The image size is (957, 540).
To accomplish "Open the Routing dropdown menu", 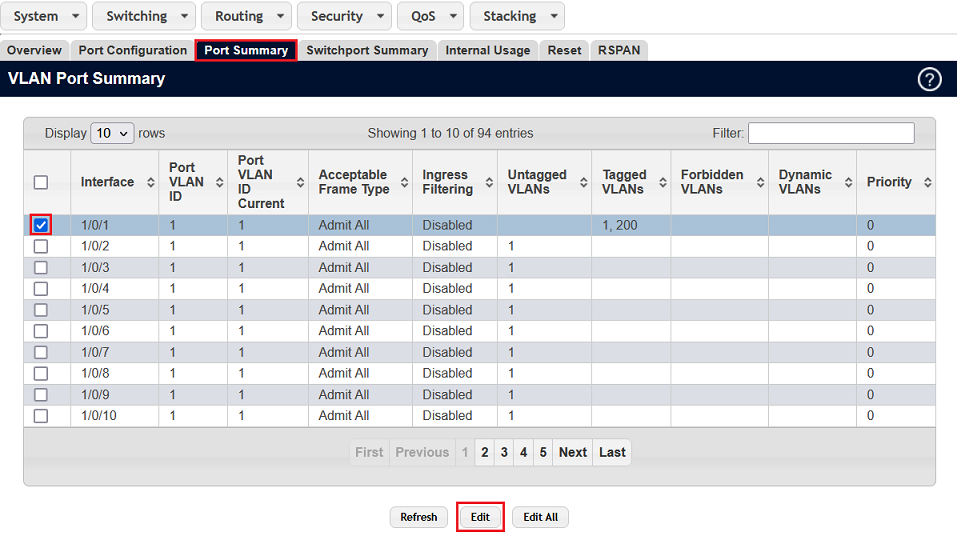I will [247, 16].
